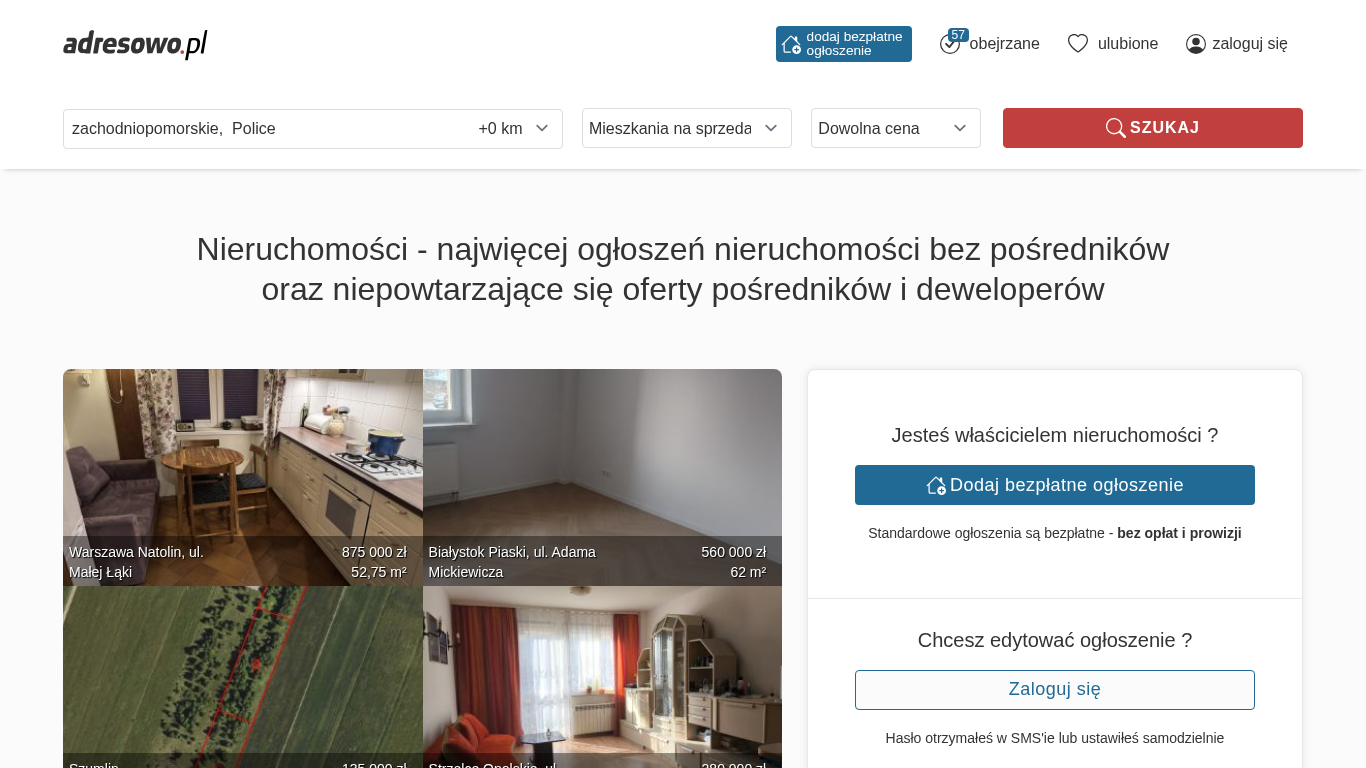Open the Szumlin land plot aerial thumbnail
The width and height of the screenshot is (1366, 768).
pyautogui.click(x=243, y=677)
